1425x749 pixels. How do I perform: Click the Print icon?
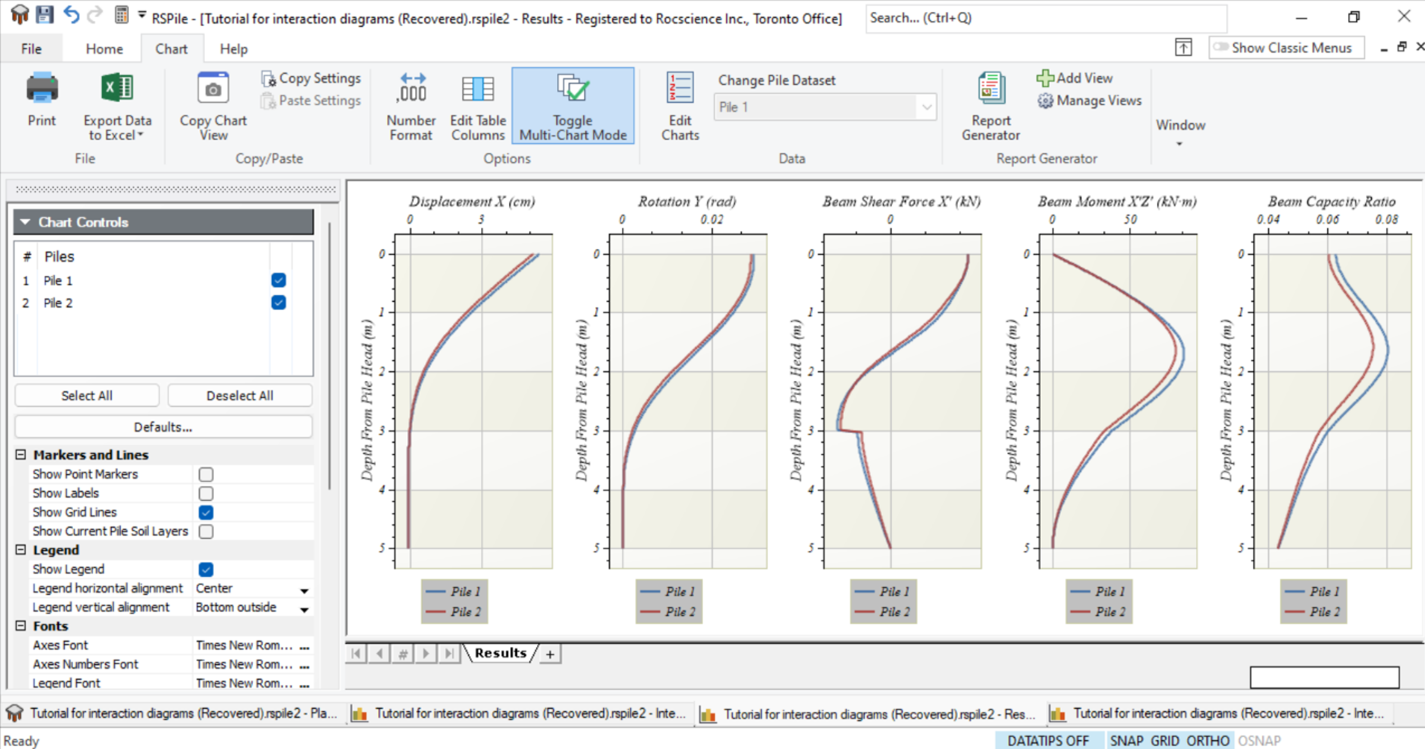(x=42, y=88)
